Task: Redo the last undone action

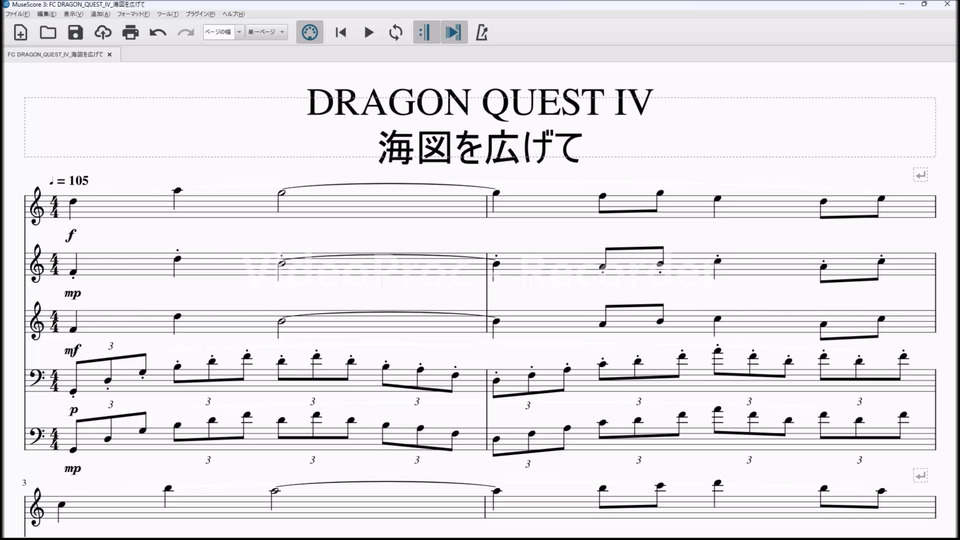Action: [x=186, y=32]
